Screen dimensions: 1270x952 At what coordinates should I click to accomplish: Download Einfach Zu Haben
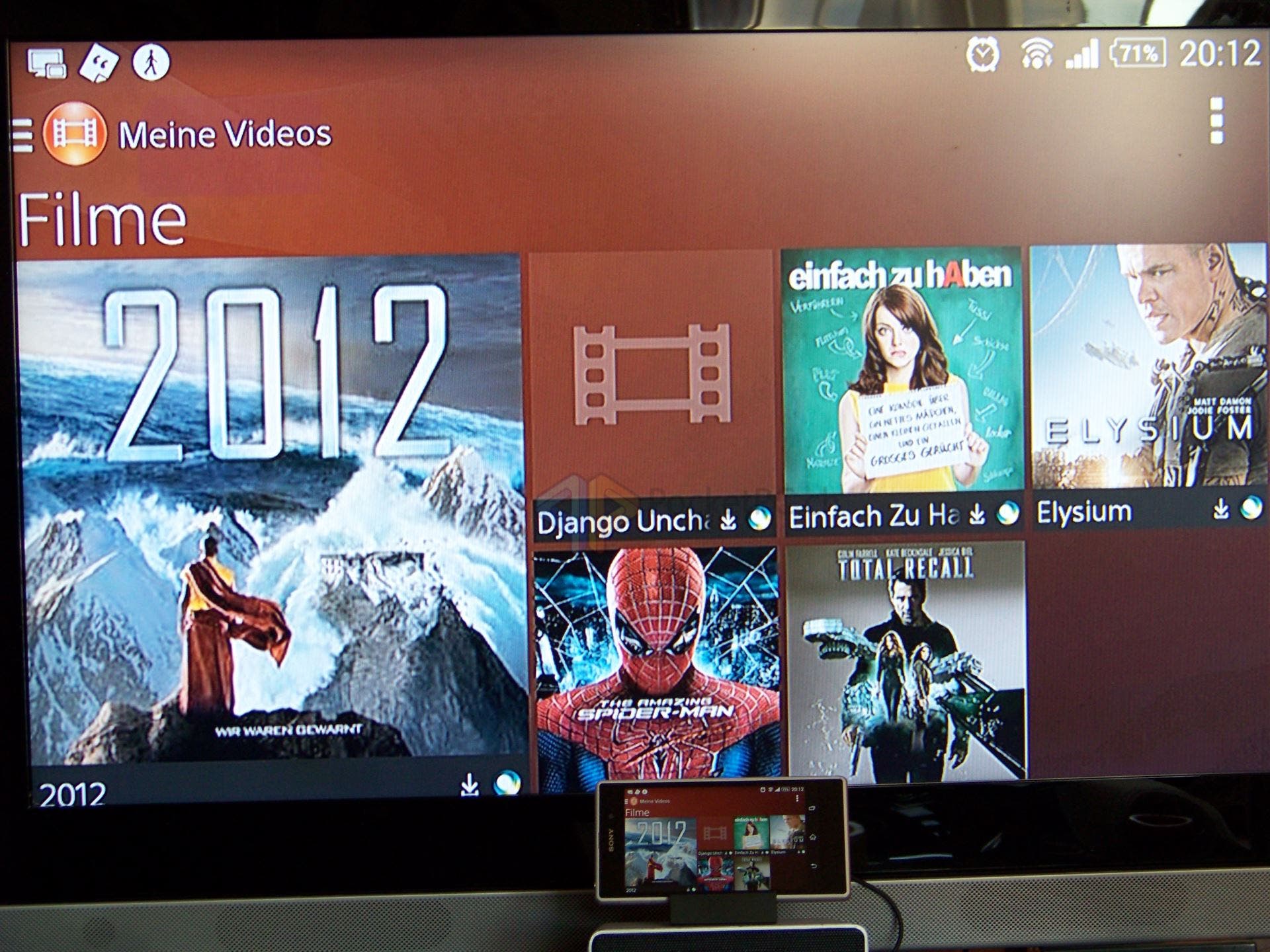click(977, 514)
